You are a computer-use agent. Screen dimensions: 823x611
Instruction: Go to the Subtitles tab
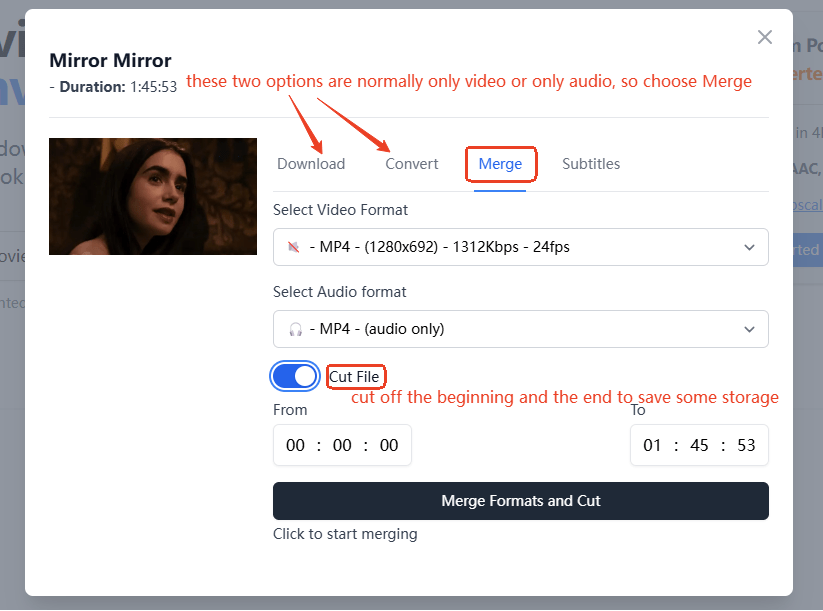pyautogui.click(x=591, y=164)
